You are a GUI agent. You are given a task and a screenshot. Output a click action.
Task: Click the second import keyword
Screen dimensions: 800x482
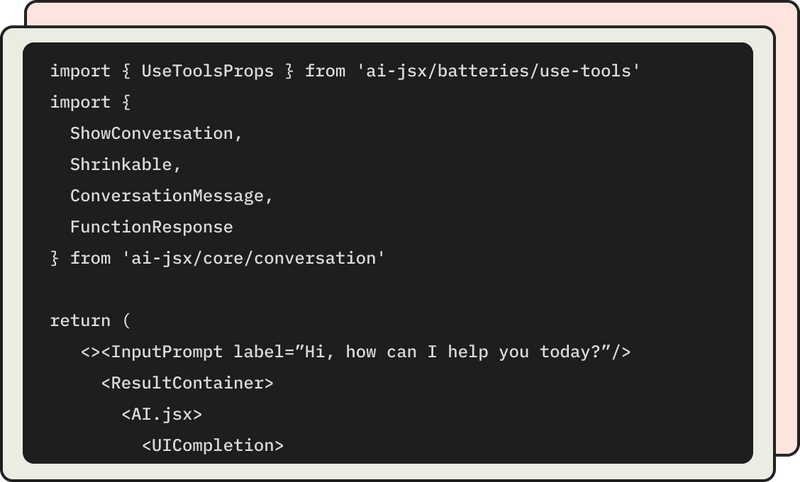pyautogui.click(x=80, y=102)
